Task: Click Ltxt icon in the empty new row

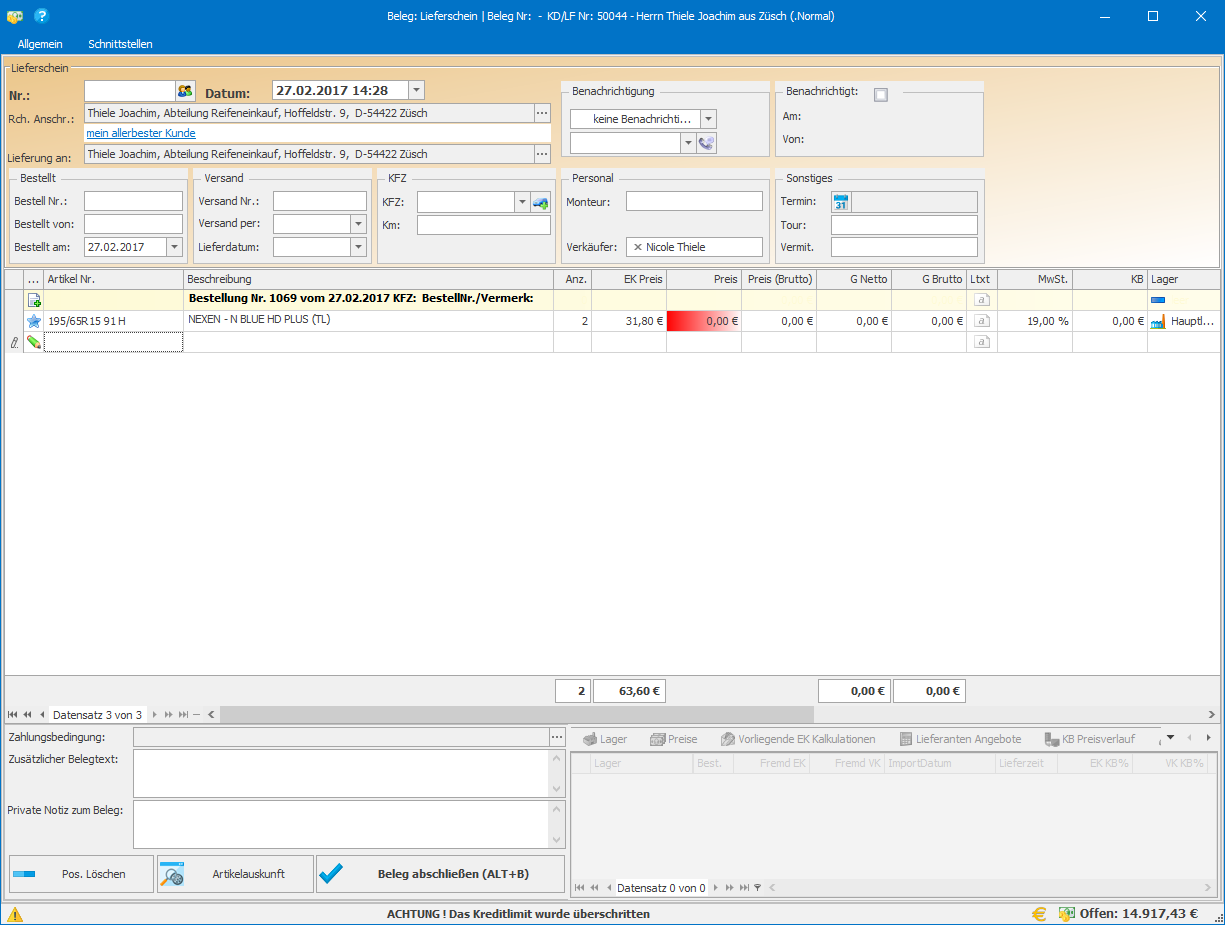Action: click(x=982, y=342)
